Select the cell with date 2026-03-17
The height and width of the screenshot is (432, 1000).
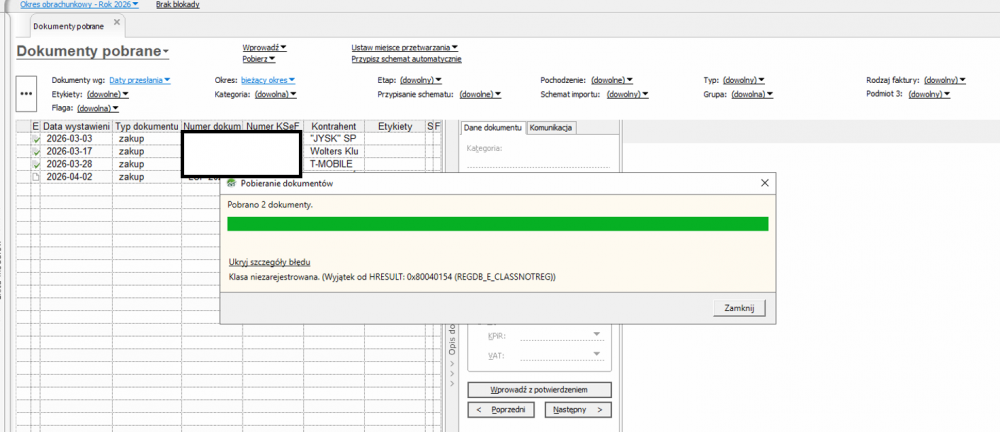click(x=77, y=152)
